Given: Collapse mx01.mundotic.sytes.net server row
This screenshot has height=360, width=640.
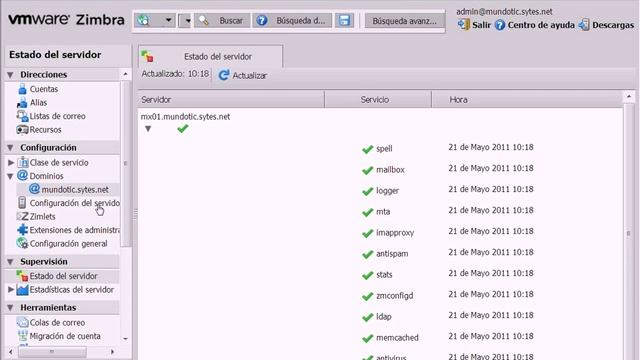Looking at the screenshot, I should coord(148,129).
